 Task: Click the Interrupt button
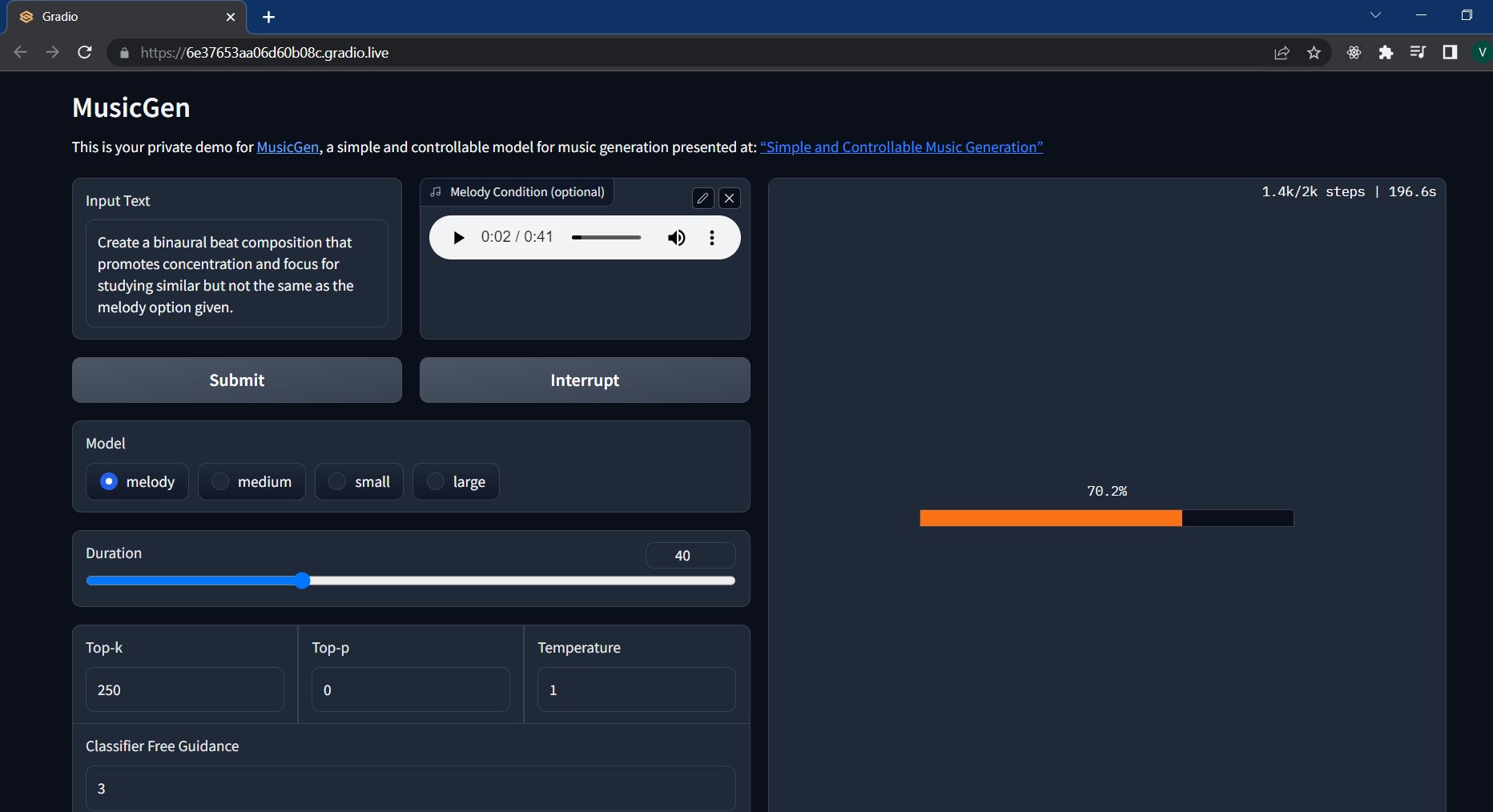coord(585,380)
